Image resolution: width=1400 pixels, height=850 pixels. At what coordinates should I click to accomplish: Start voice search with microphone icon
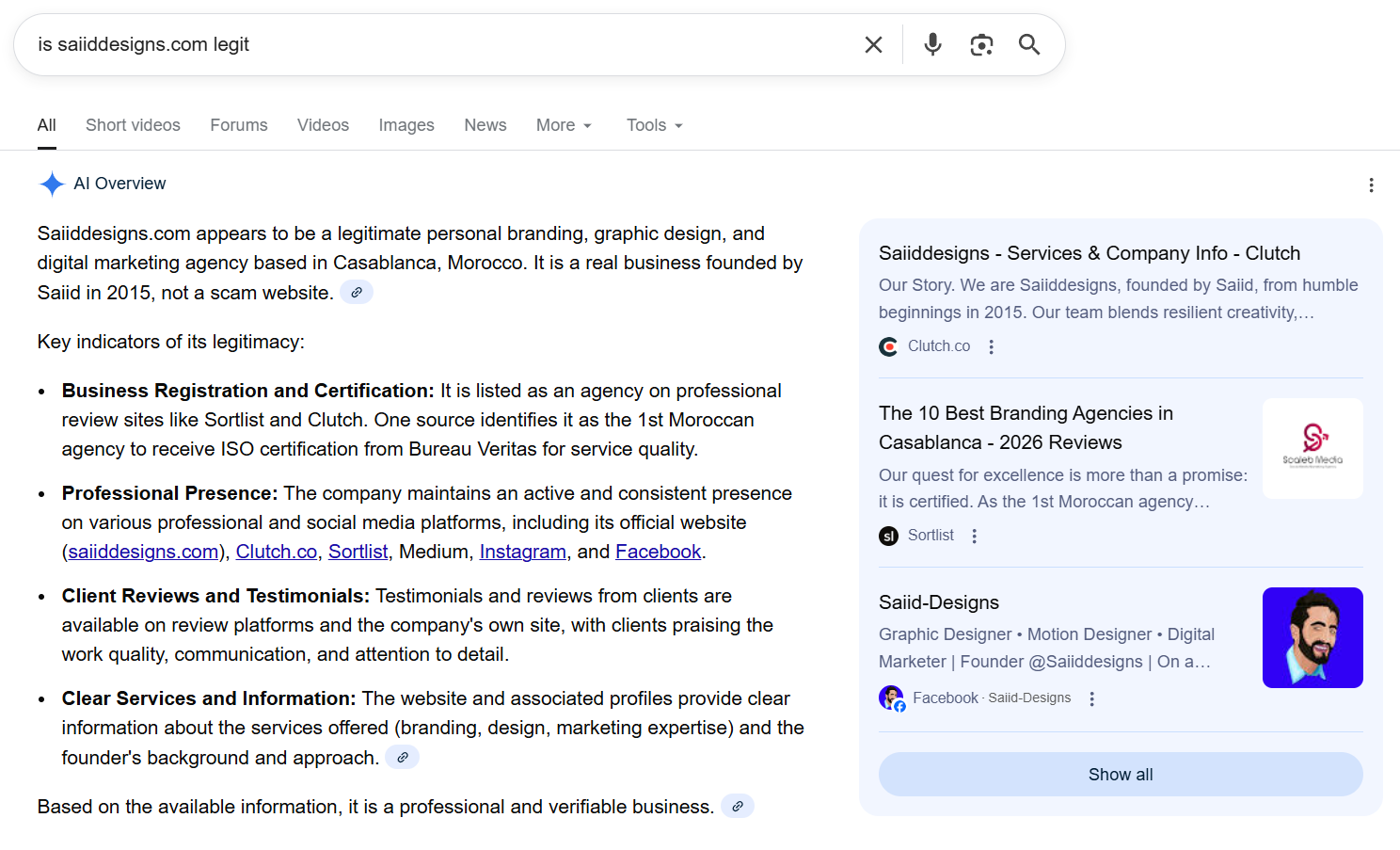[x=932, y=44]
